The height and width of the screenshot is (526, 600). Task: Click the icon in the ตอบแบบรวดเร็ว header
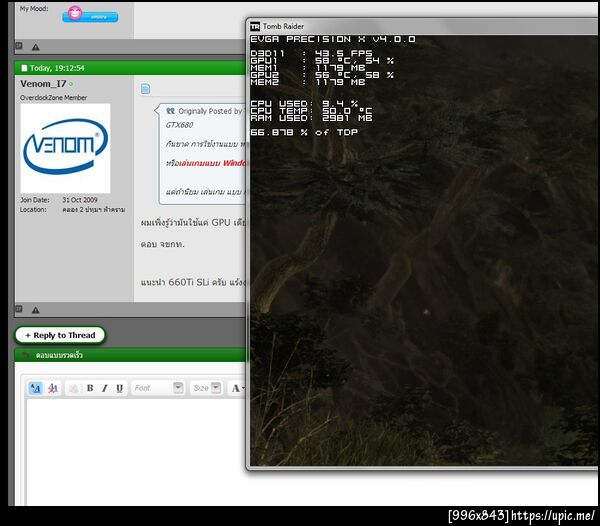[25, 355]
